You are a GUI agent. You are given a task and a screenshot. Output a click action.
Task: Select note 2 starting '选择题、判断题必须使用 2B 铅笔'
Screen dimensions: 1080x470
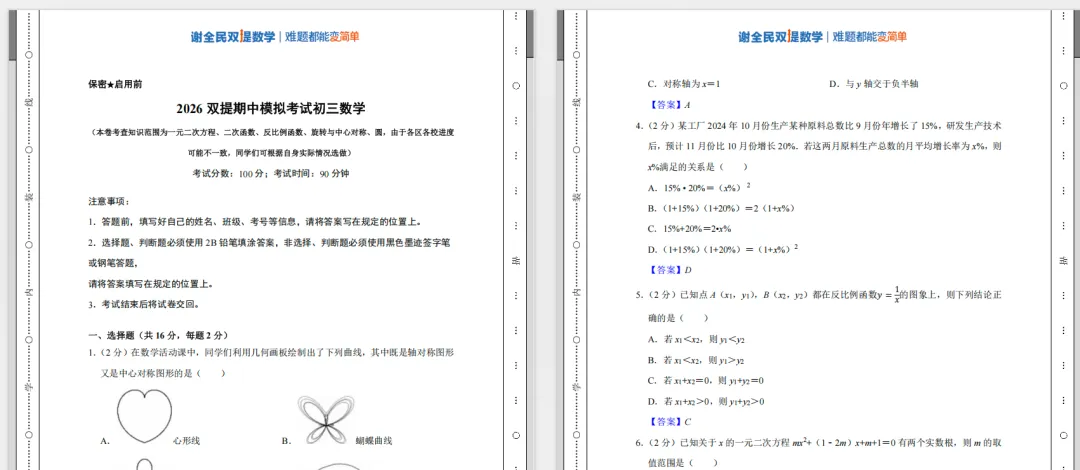pos(269,243)
